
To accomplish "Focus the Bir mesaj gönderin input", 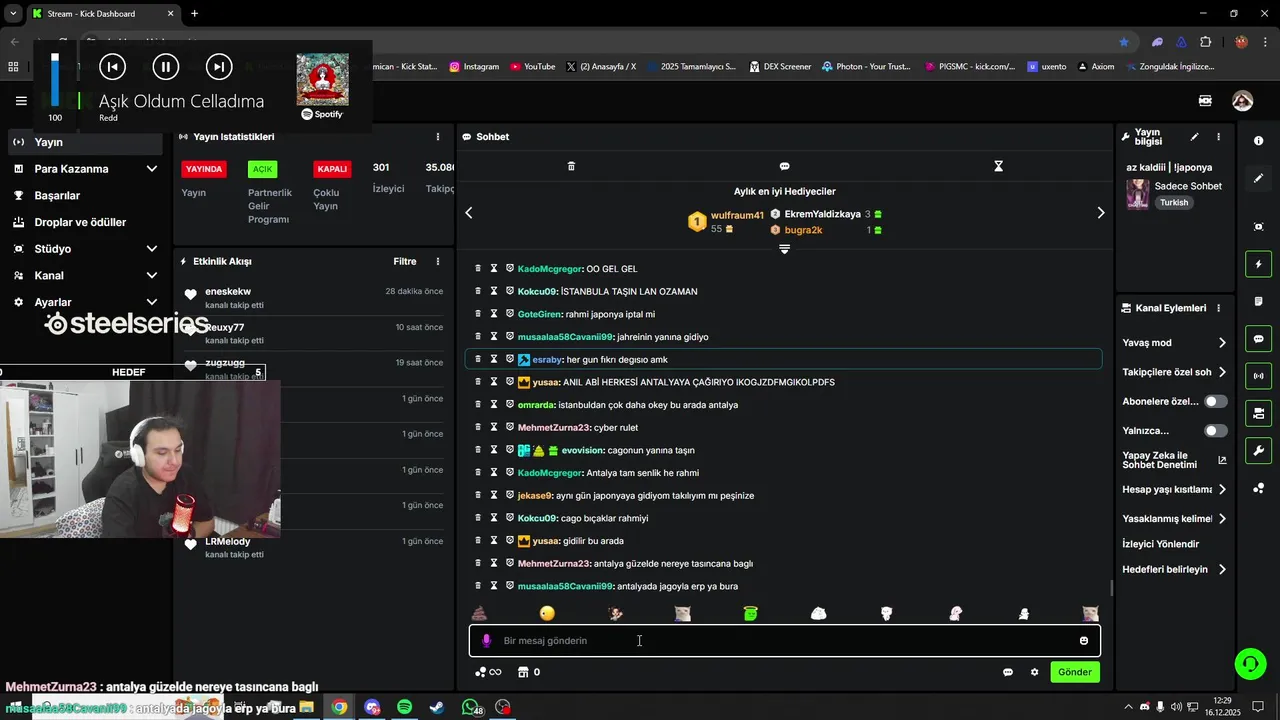I will pos(785,641).
